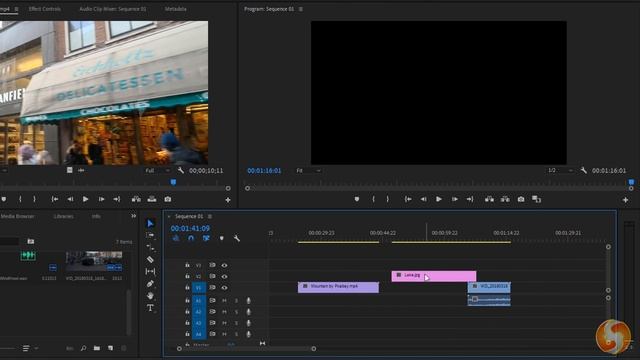Select the Pen tool
Viewport: 640px width, 360px height.
click(150, 283)
